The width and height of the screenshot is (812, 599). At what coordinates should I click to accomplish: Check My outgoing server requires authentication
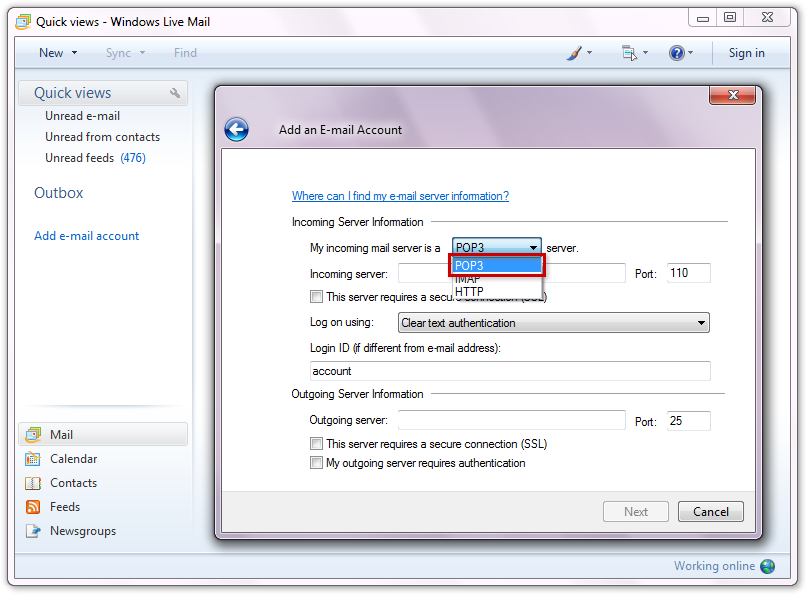click(316, 462)
